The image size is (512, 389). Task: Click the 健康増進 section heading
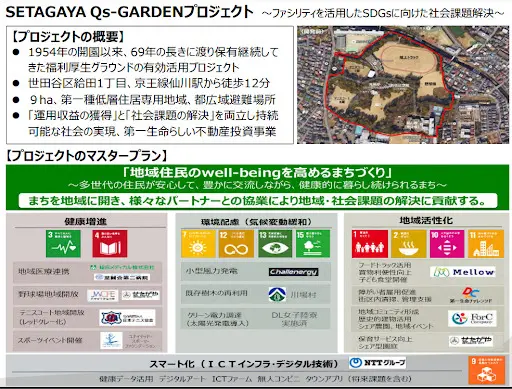pos(85,221)
